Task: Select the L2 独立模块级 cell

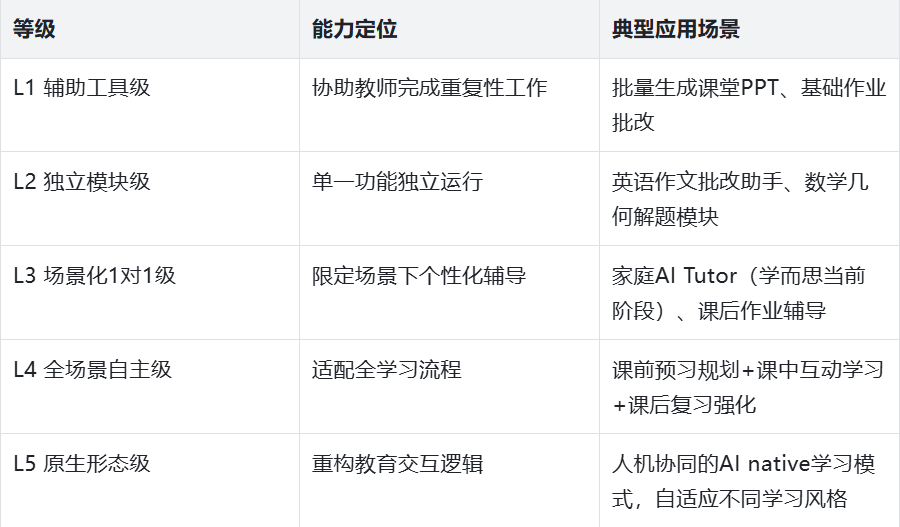Action: (81, 181)
